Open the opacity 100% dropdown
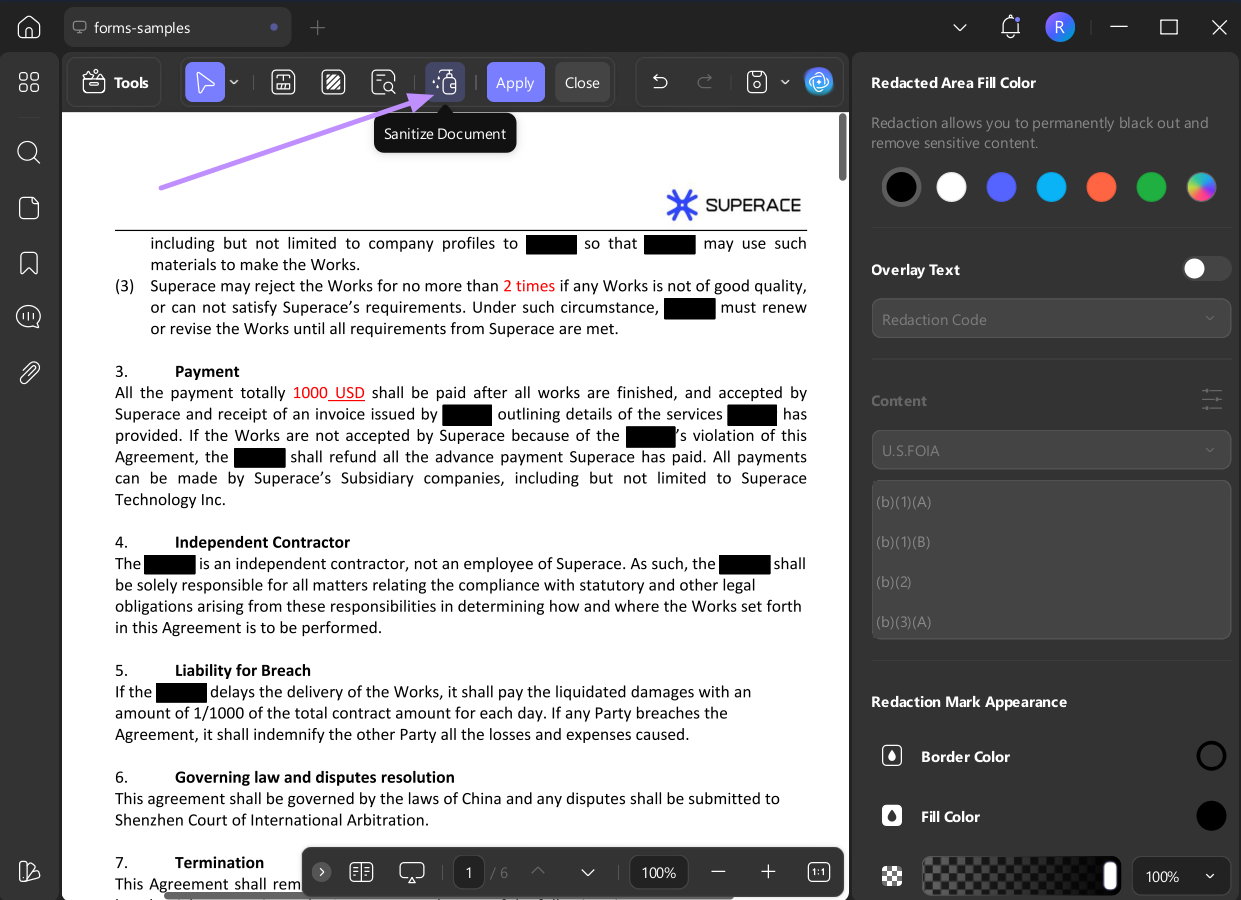The width and height of the screenshot is (1241, 900). pyautogui.click(x=1181, y=876)
